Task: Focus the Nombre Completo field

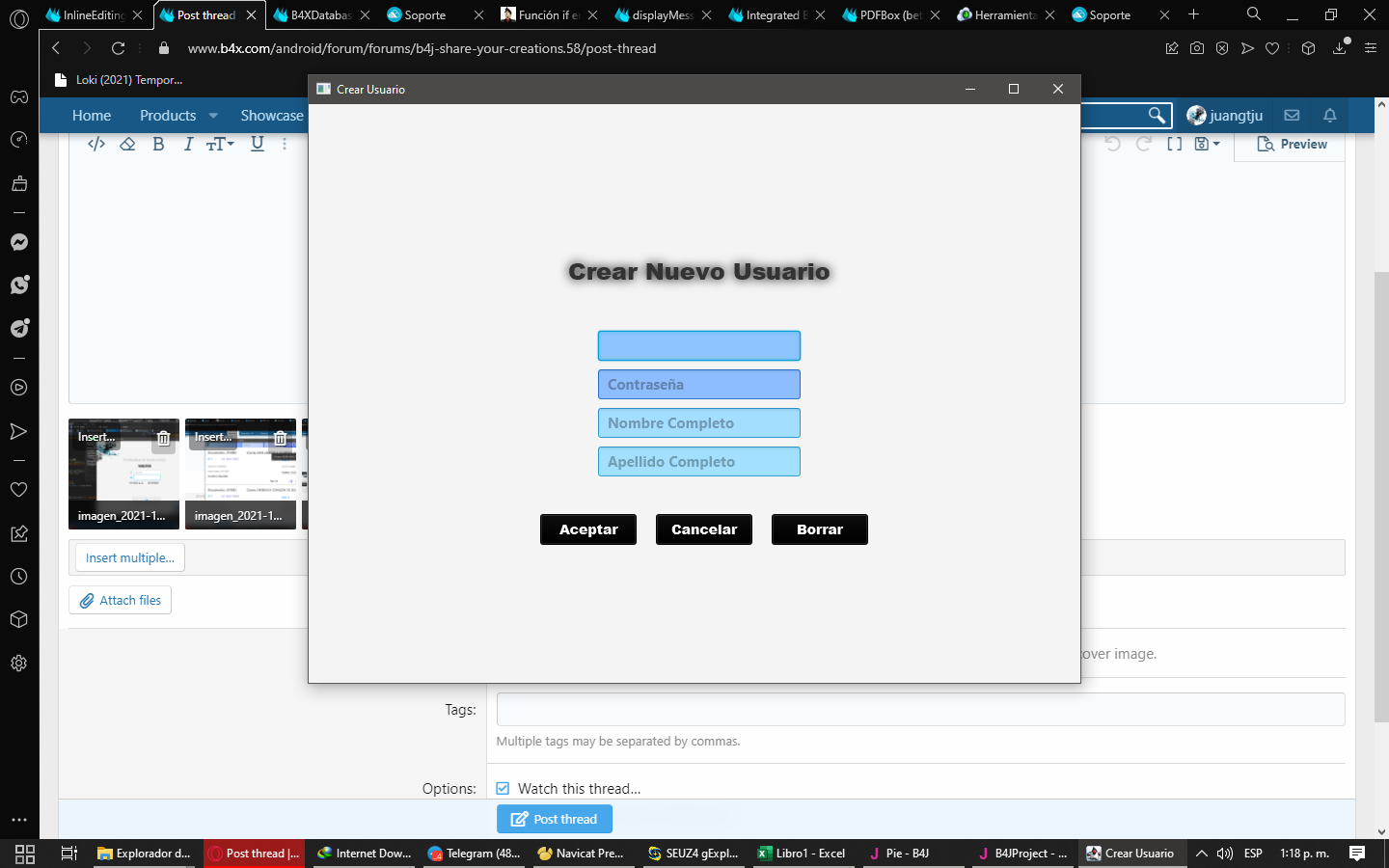Action: coord(699,423)
